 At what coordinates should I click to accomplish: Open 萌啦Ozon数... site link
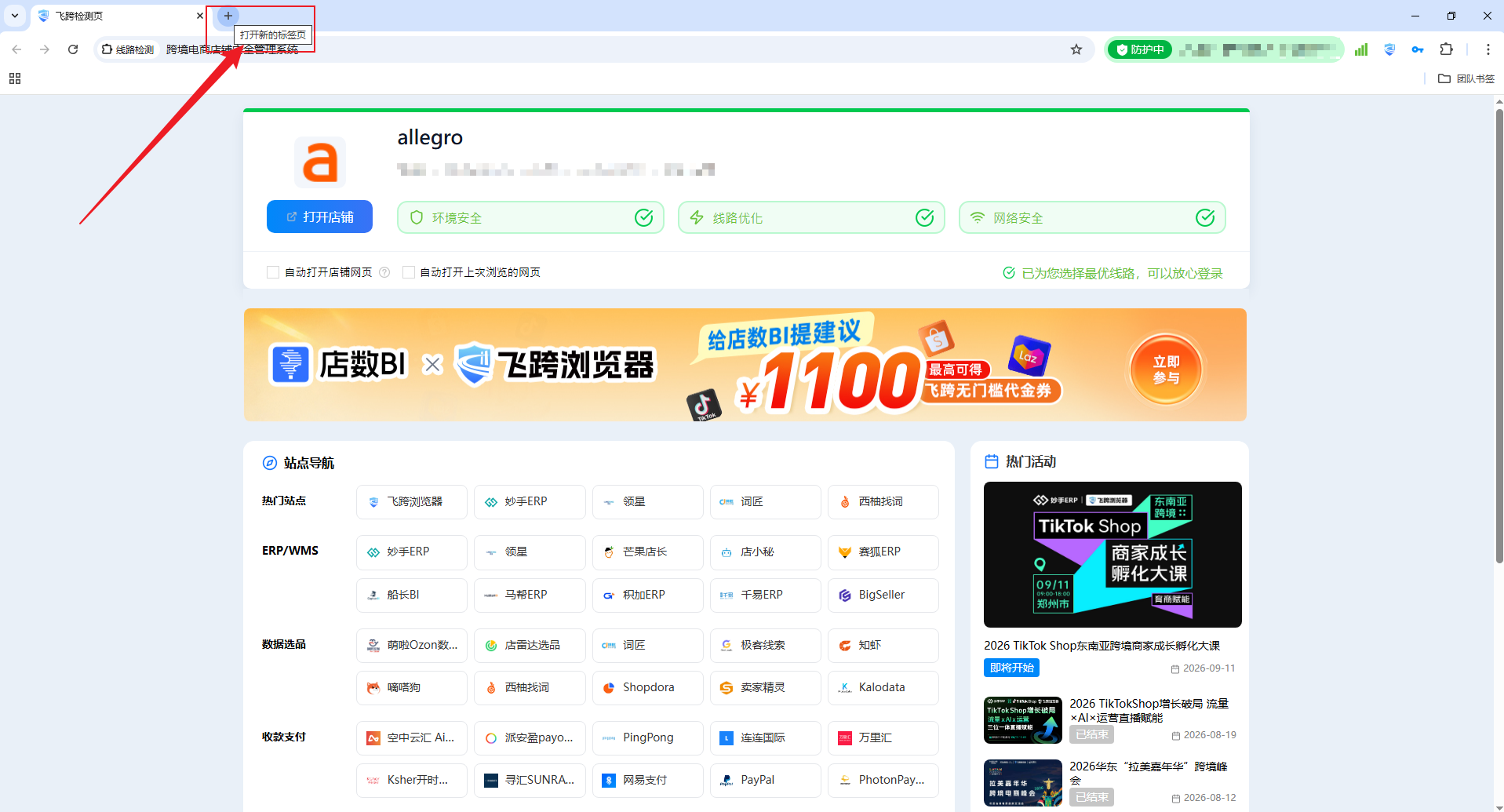click(412, 645)
